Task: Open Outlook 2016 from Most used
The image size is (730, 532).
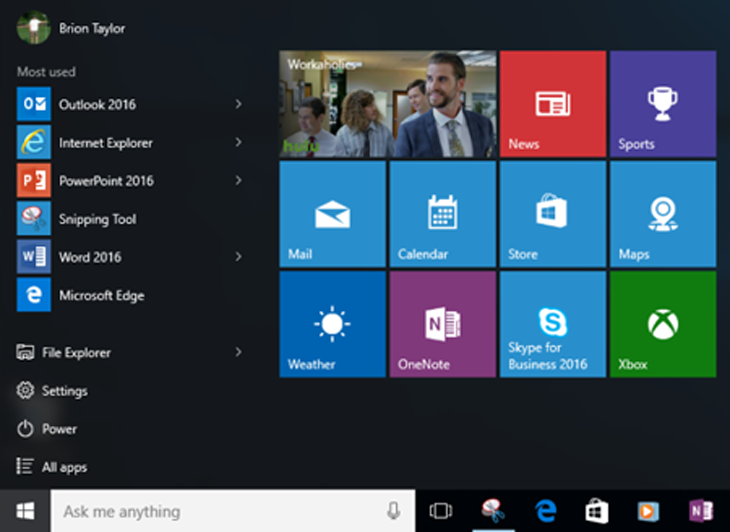Action: 130,104
